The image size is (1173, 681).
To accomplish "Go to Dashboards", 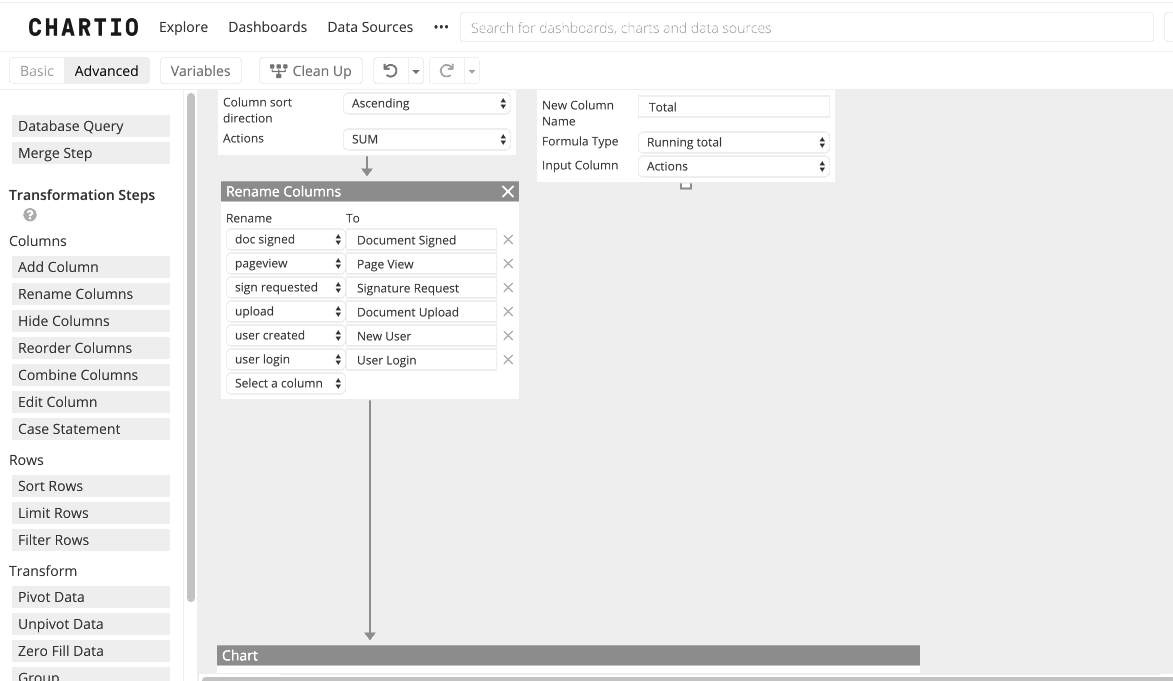I will coord(268,27).
